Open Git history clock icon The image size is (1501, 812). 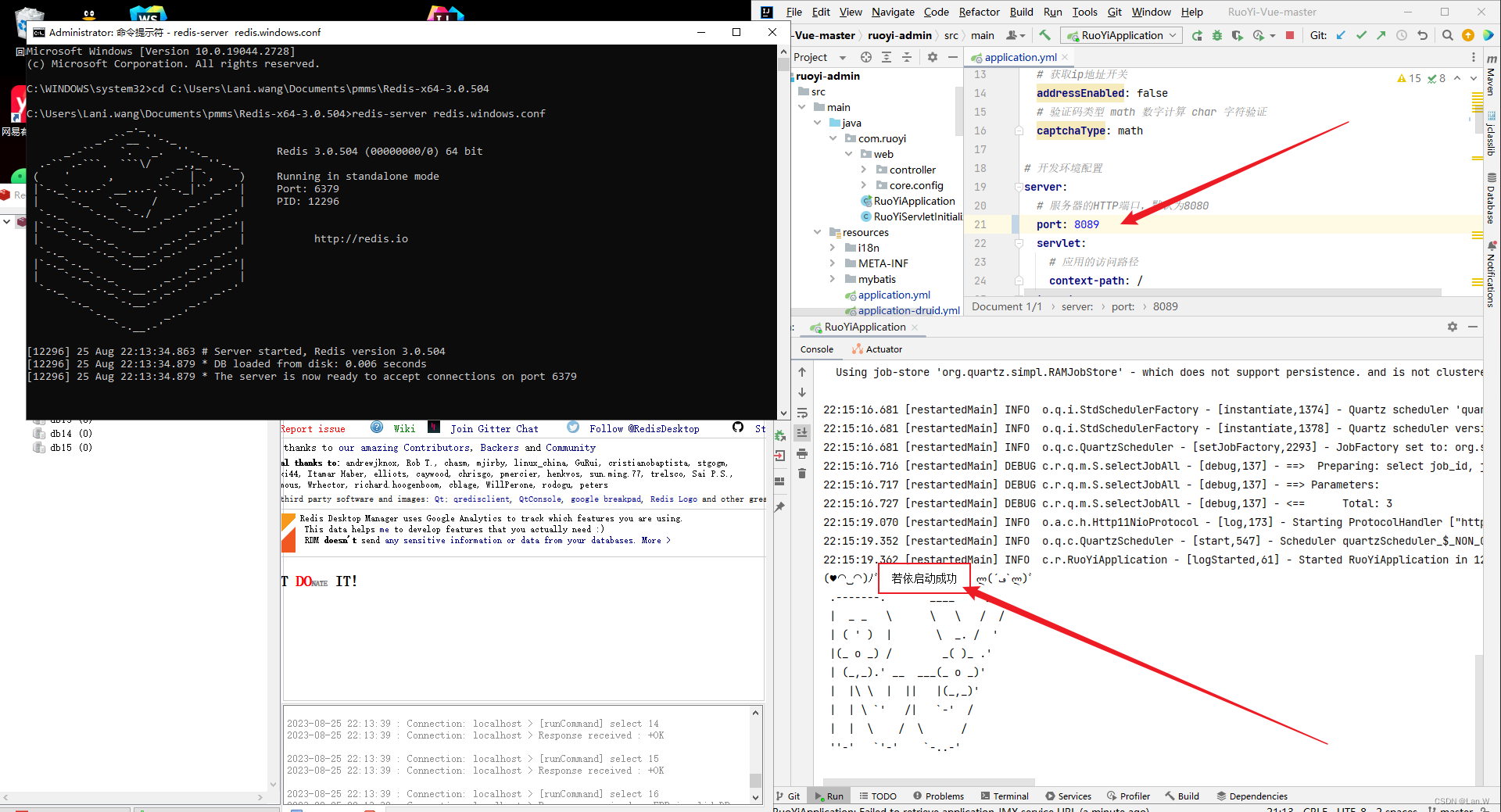point(1402,35)
